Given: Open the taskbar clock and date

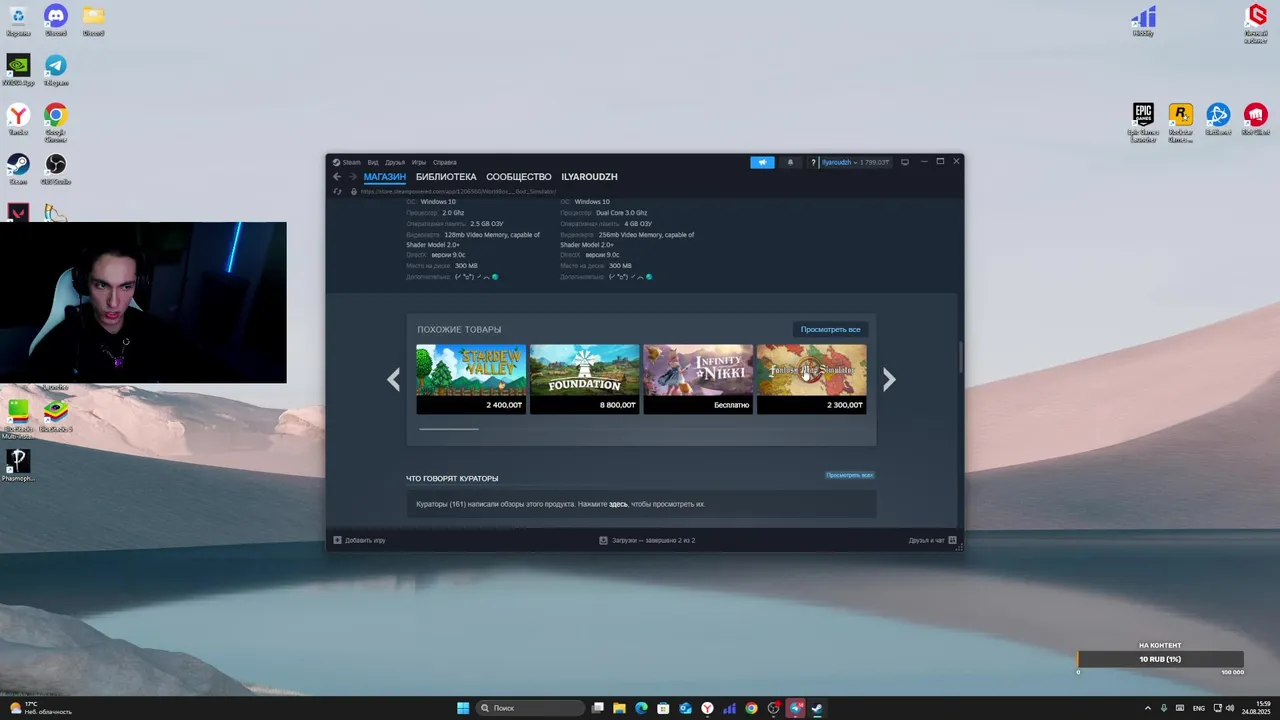Looking at the screenshot, I should tap(1256, 708).
